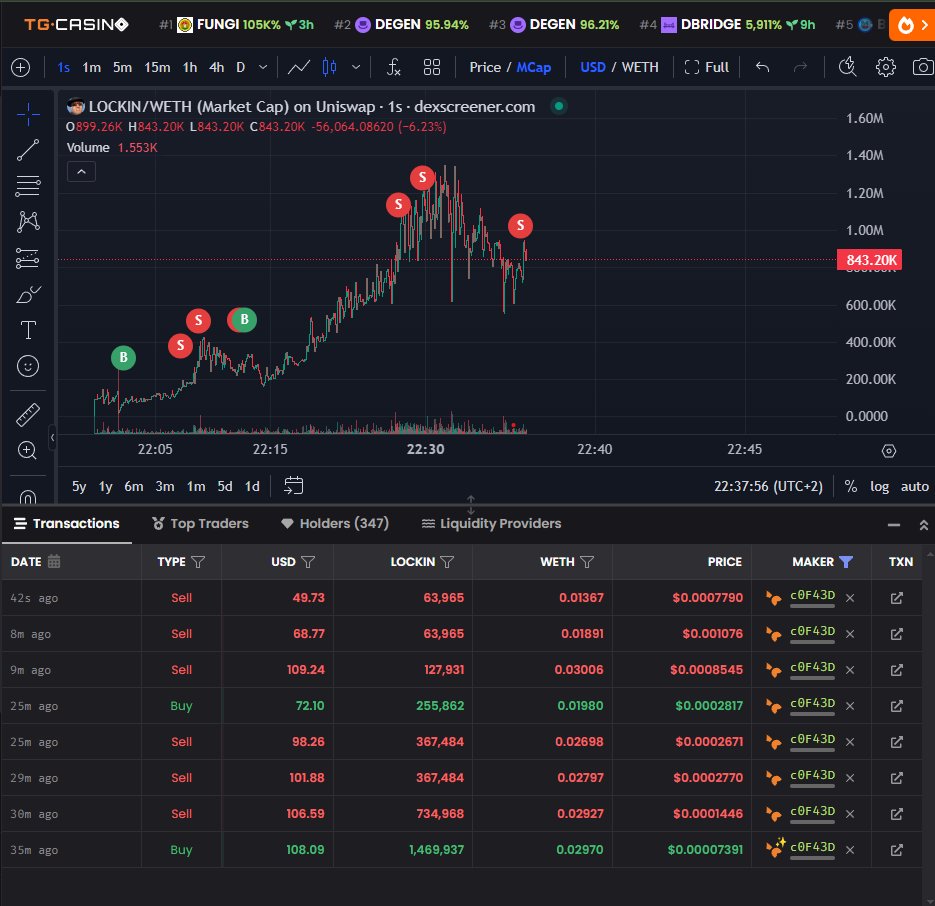Toggle chart between Price and MCap
Viewport: 935px width, 906px height.
click(510, 67)
